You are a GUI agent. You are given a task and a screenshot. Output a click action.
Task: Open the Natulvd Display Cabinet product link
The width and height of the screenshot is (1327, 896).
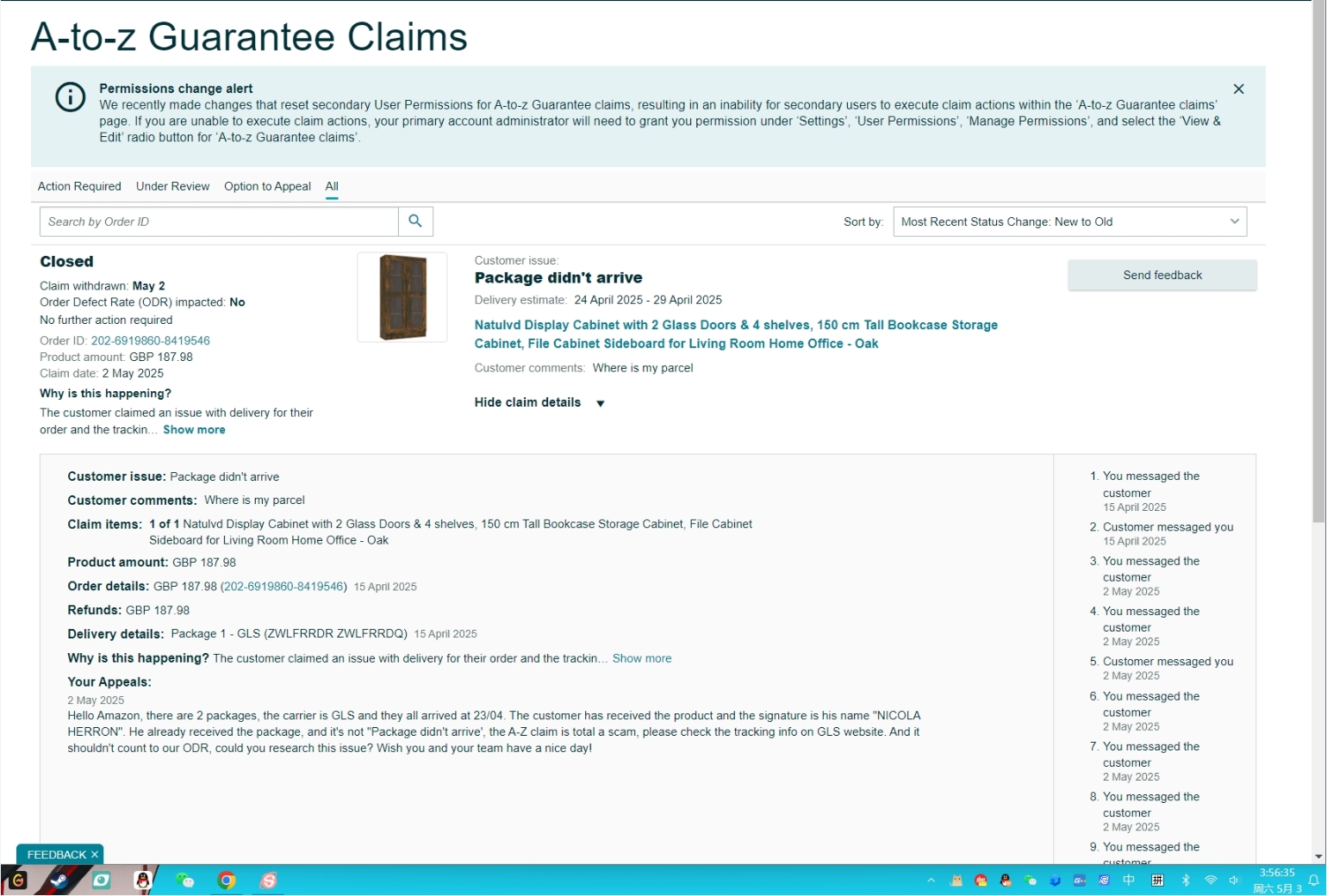[736, 334]
